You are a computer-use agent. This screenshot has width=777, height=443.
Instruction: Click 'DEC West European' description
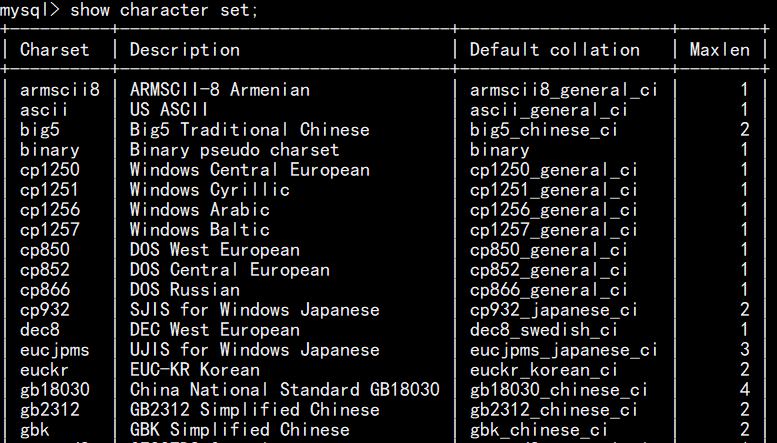pyautogui.click(x=215, y=330)
